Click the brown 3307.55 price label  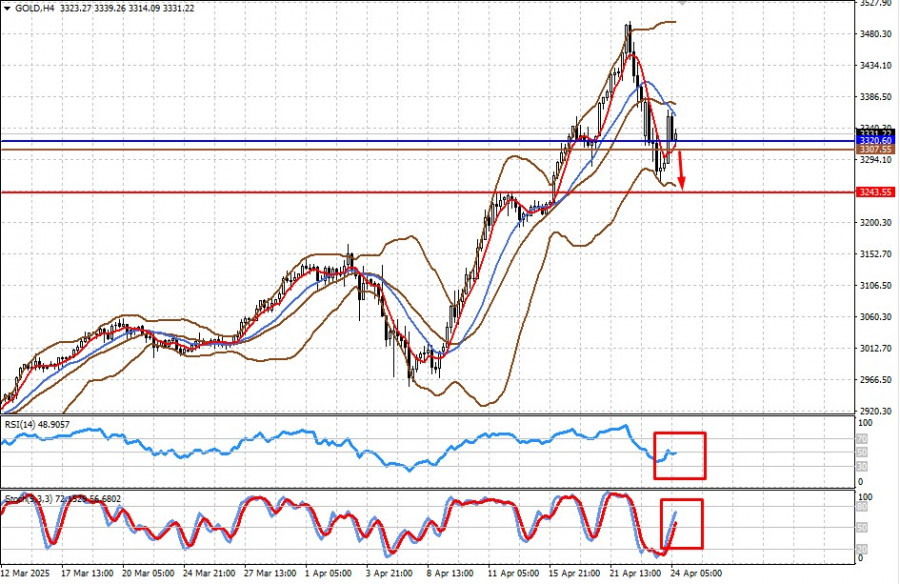pyautogui.click(x=875, y=150)
